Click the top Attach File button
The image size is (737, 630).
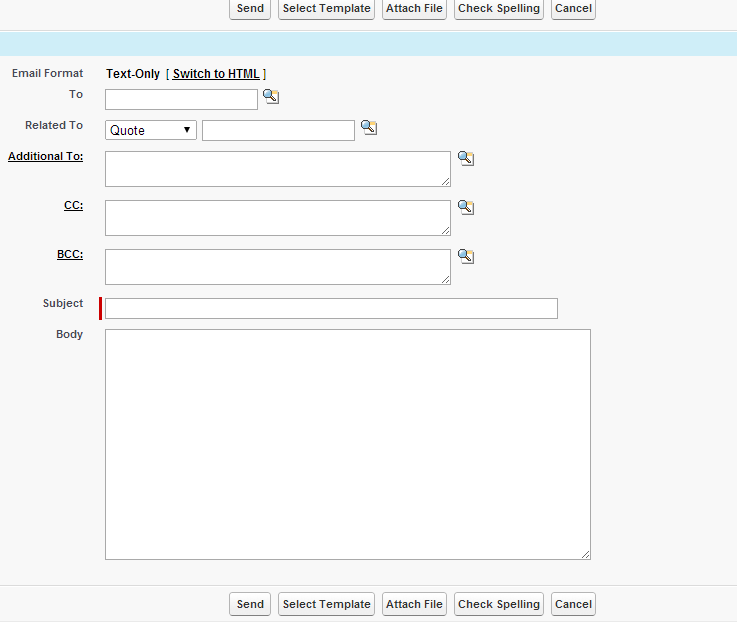pyautogui.click(x=414, y=8)
